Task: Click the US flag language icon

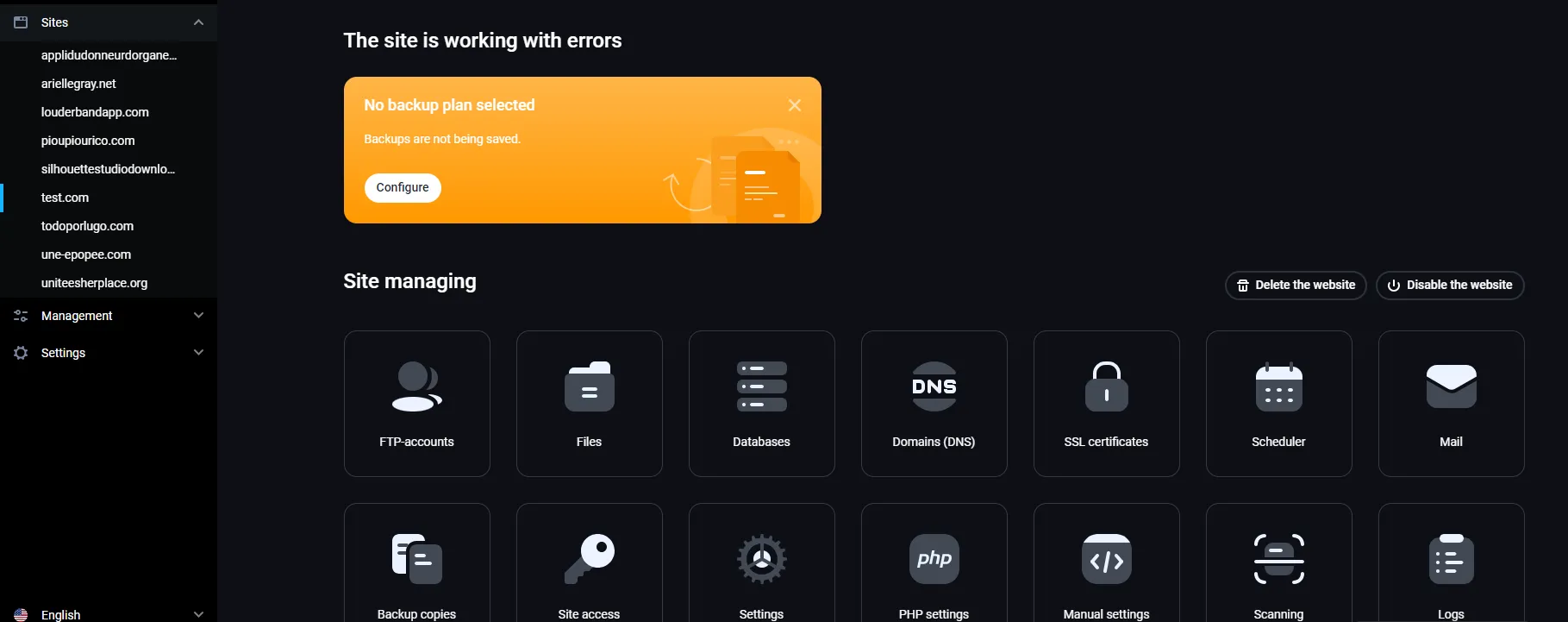Action: (21, 615)
